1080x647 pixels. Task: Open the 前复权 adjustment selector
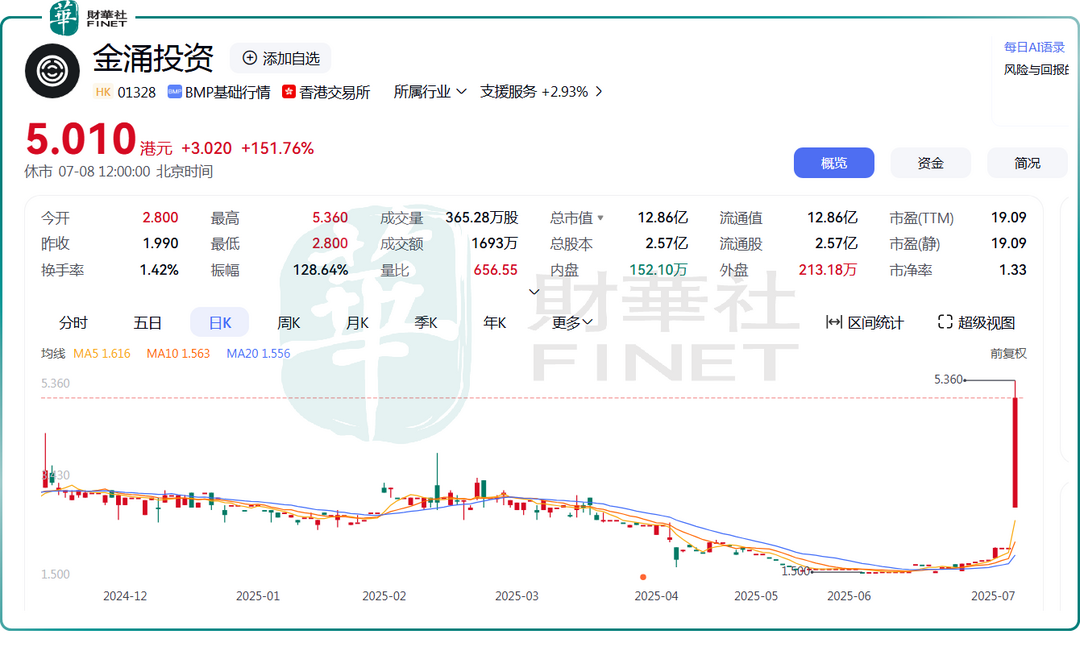tap(1008, 353)
